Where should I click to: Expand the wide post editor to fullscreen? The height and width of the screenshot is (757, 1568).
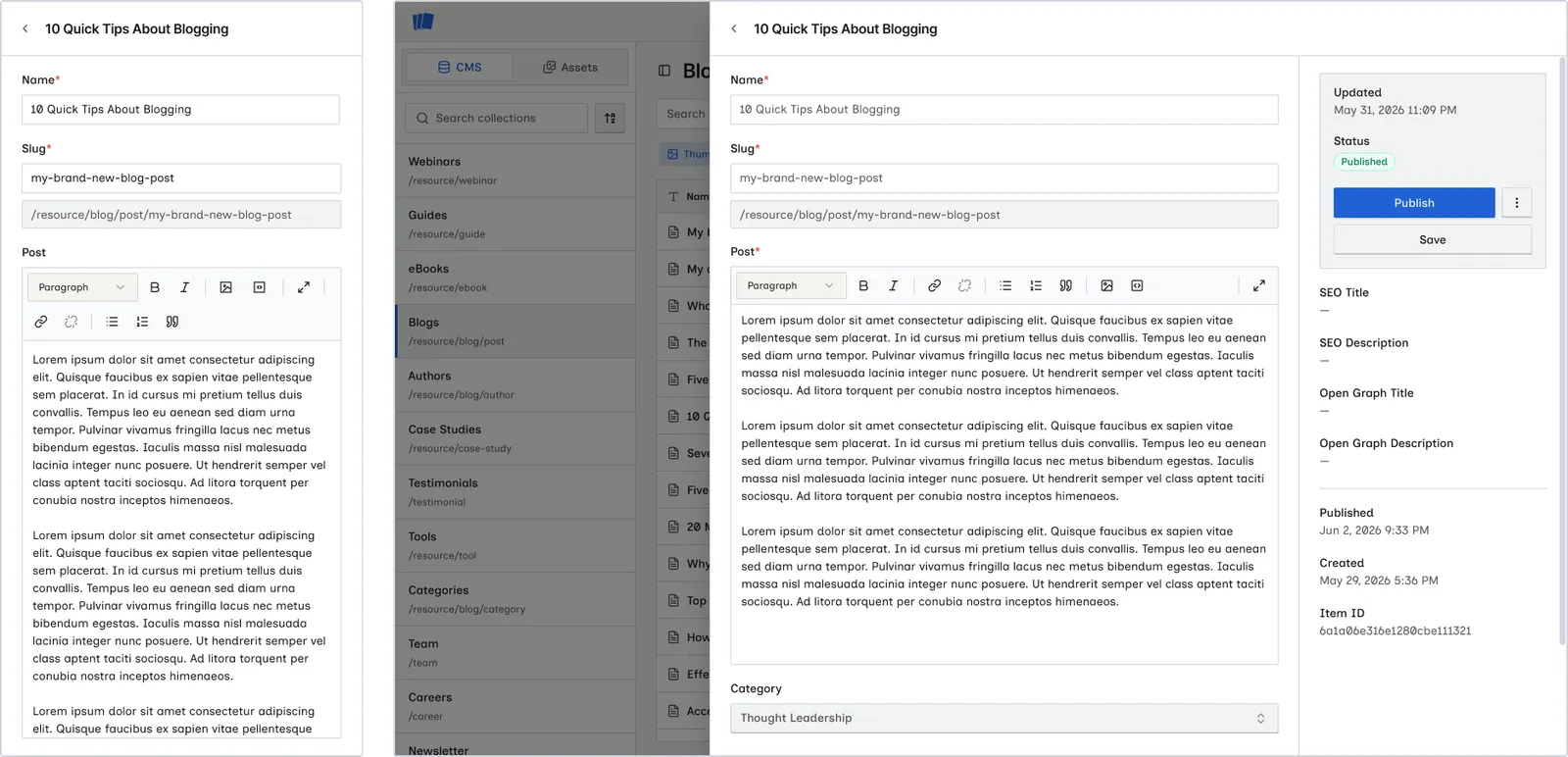pos(1258,285)
